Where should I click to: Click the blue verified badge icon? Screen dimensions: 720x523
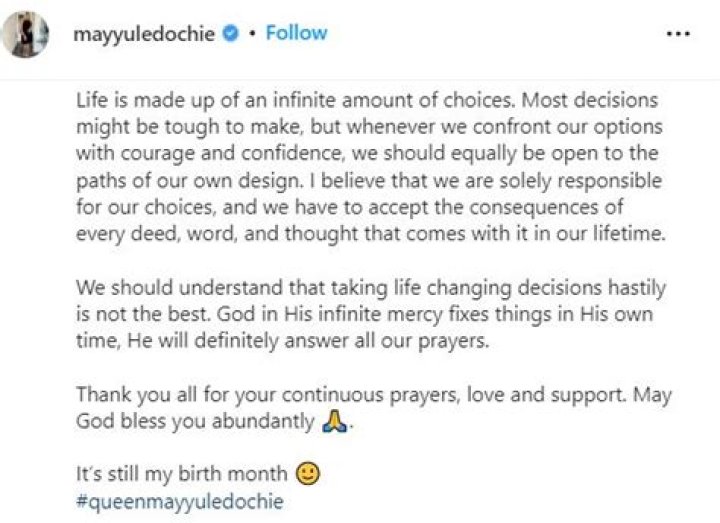[x=230, y=34]
